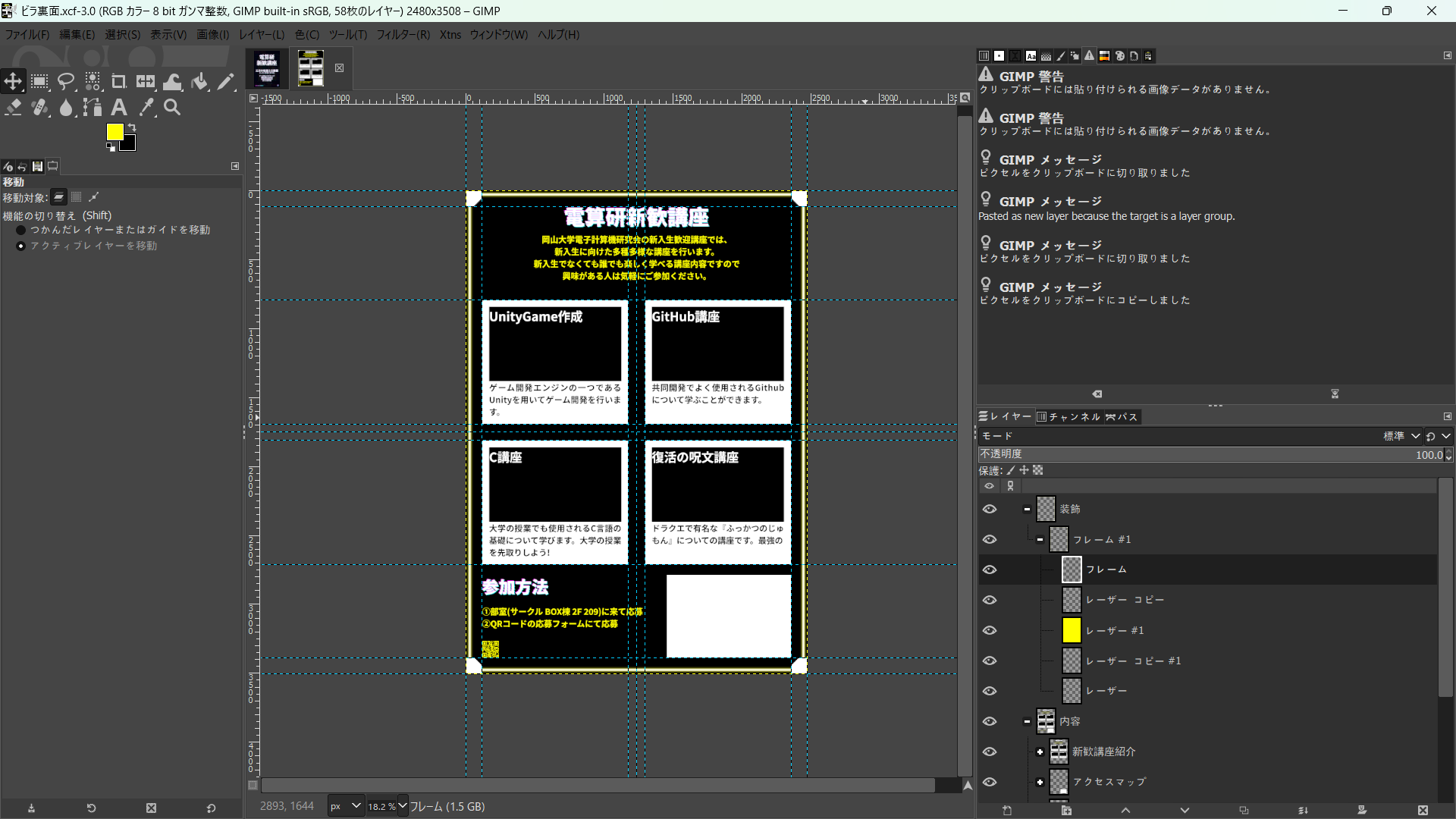The width and height of the screenshot is (1456, 819).
Task: Expand the 新歓講座紹介 layer group
Action: 1040,752
